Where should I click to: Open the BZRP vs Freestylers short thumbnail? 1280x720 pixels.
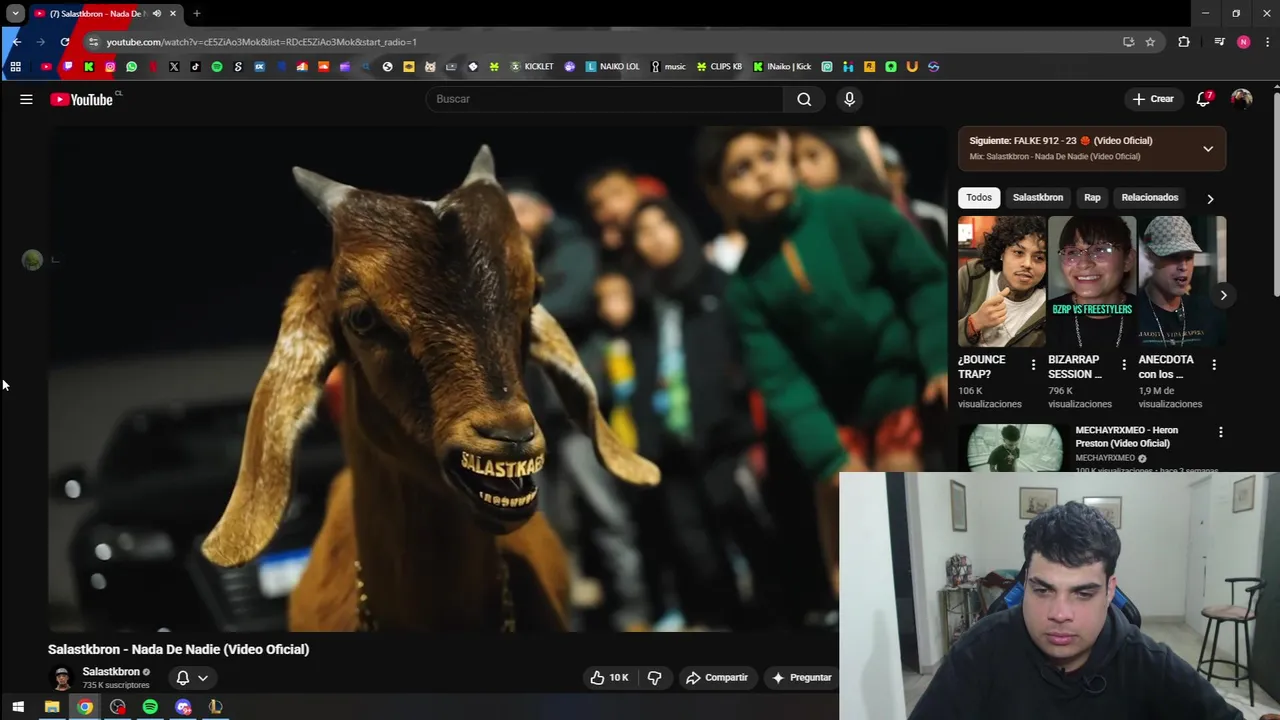point(1092,281)
